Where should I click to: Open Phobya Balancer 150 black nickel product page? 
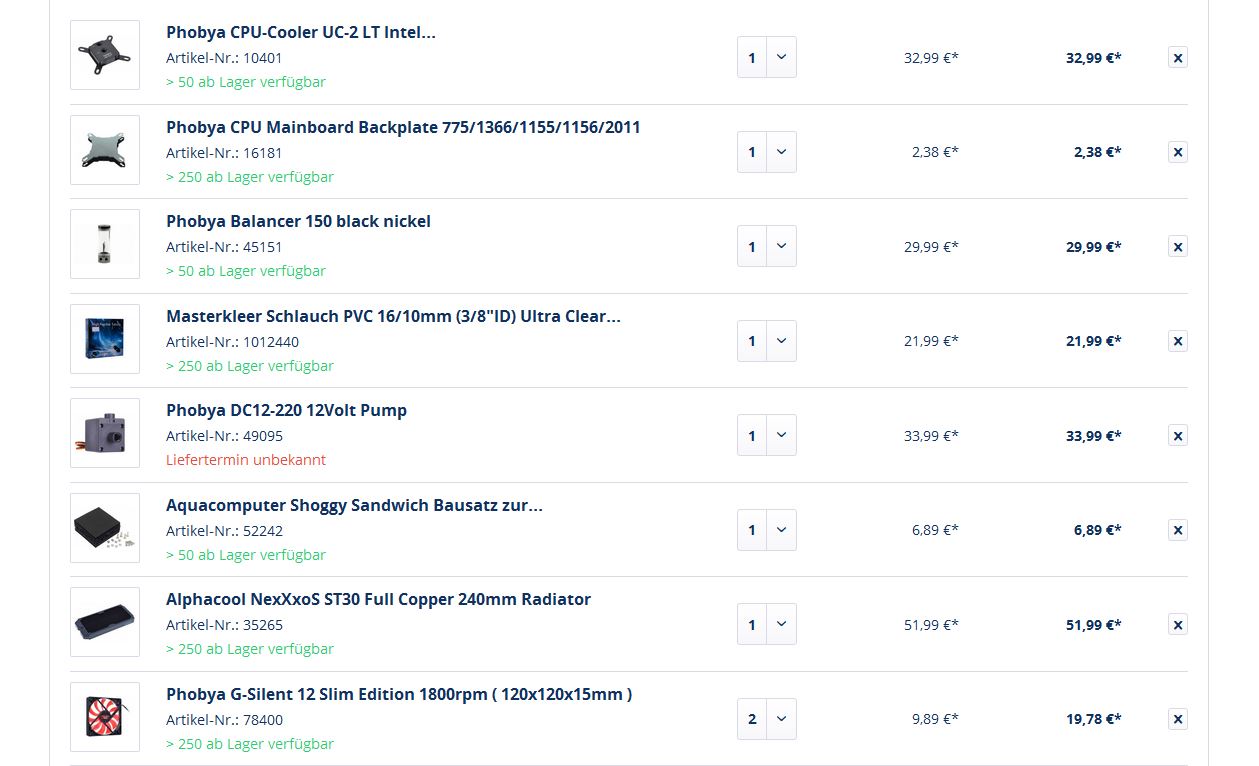point(298,221)
